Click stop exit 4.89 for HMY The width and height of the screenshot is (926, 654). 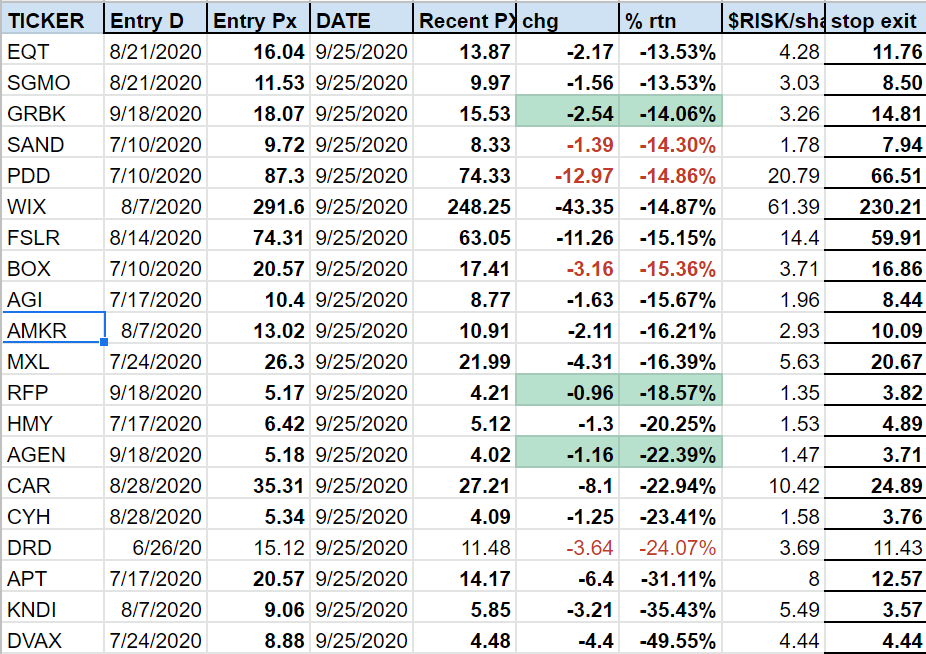point(875,423)
